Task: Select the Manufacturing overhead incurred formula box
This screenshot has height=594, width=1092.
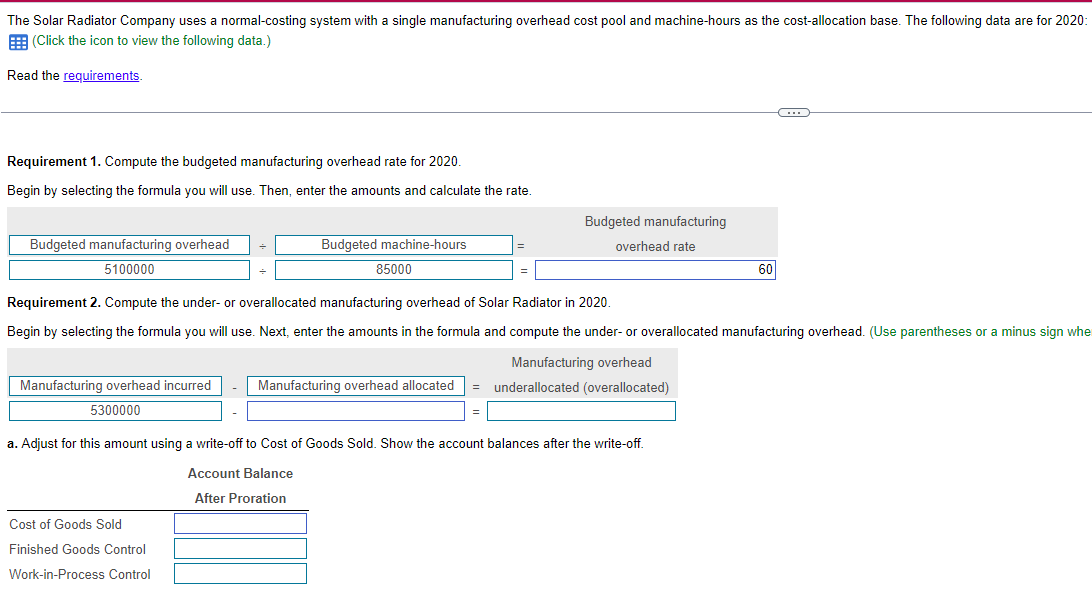Action: pos(115,385)
